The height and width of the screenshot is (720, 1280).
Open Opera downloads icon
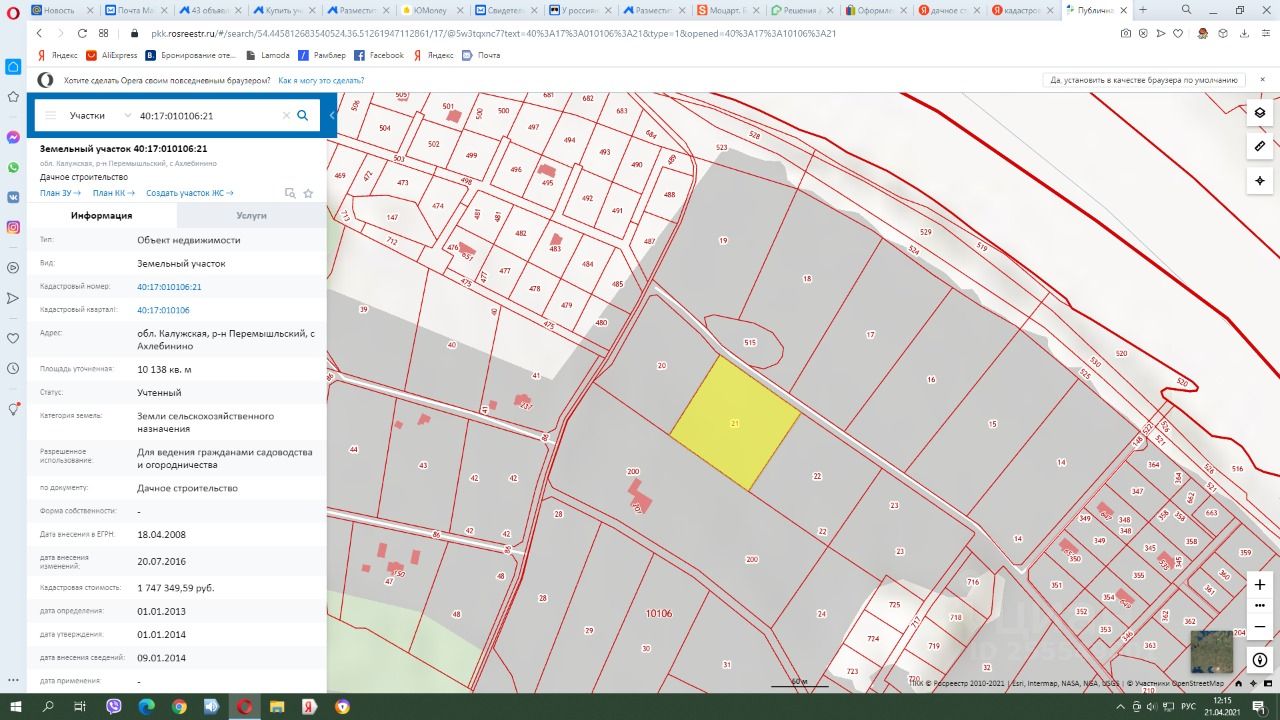tap(1244, 33)
